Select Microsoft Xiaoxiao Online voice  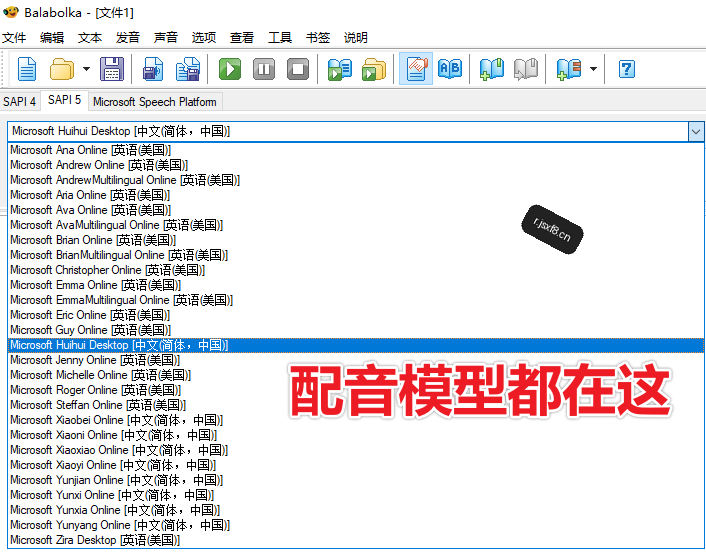click(x=356, y=450)
